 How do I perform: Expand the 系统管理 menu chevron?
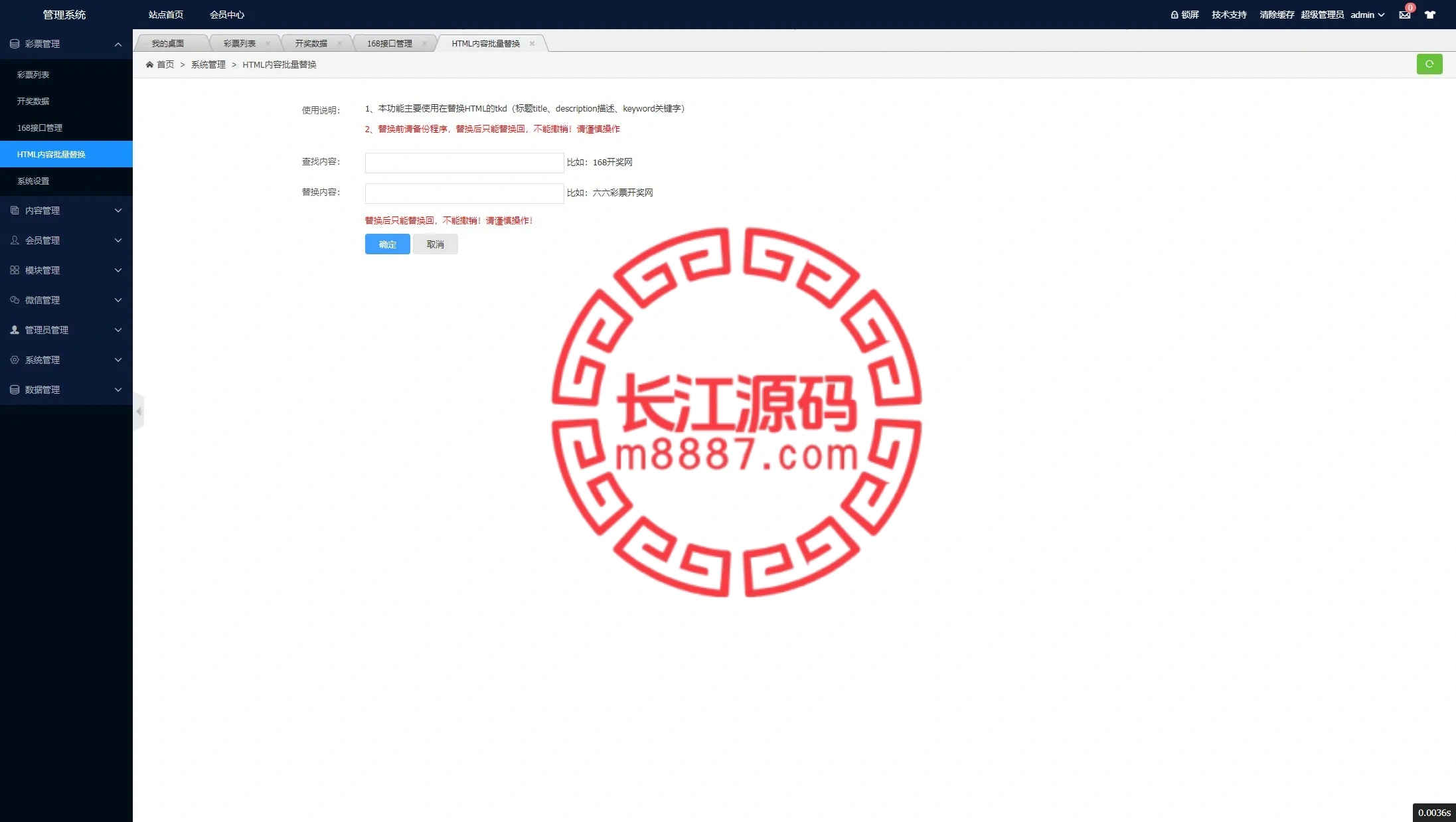(118, 360)
